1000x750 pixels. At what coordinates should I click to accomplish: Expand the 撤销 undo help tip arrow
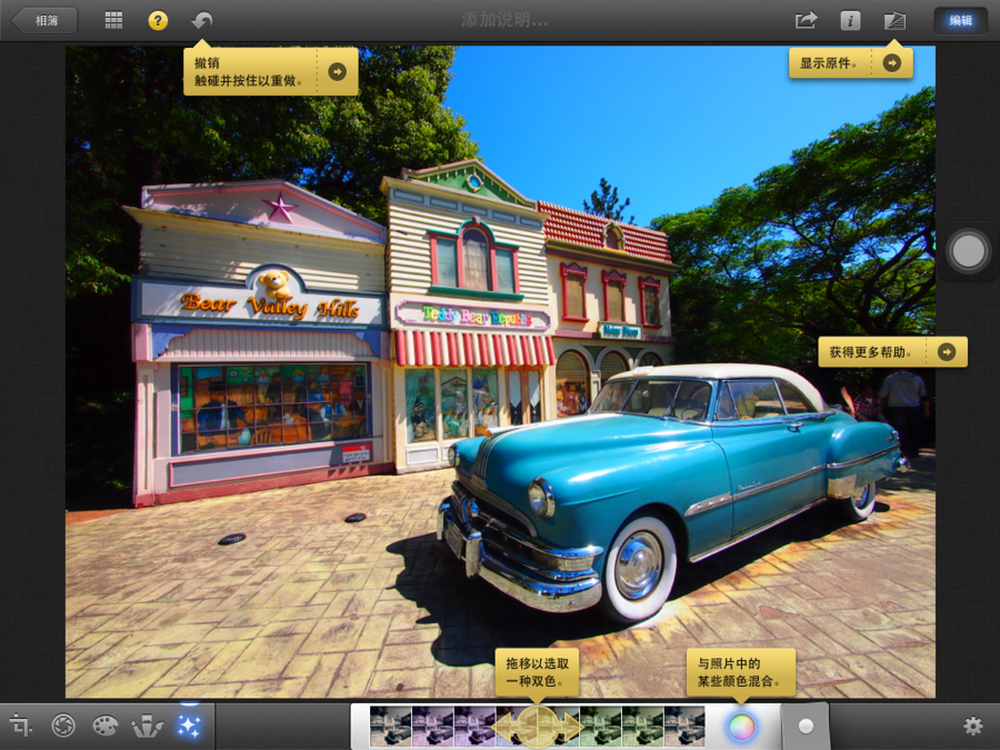[x=337, y=71]
